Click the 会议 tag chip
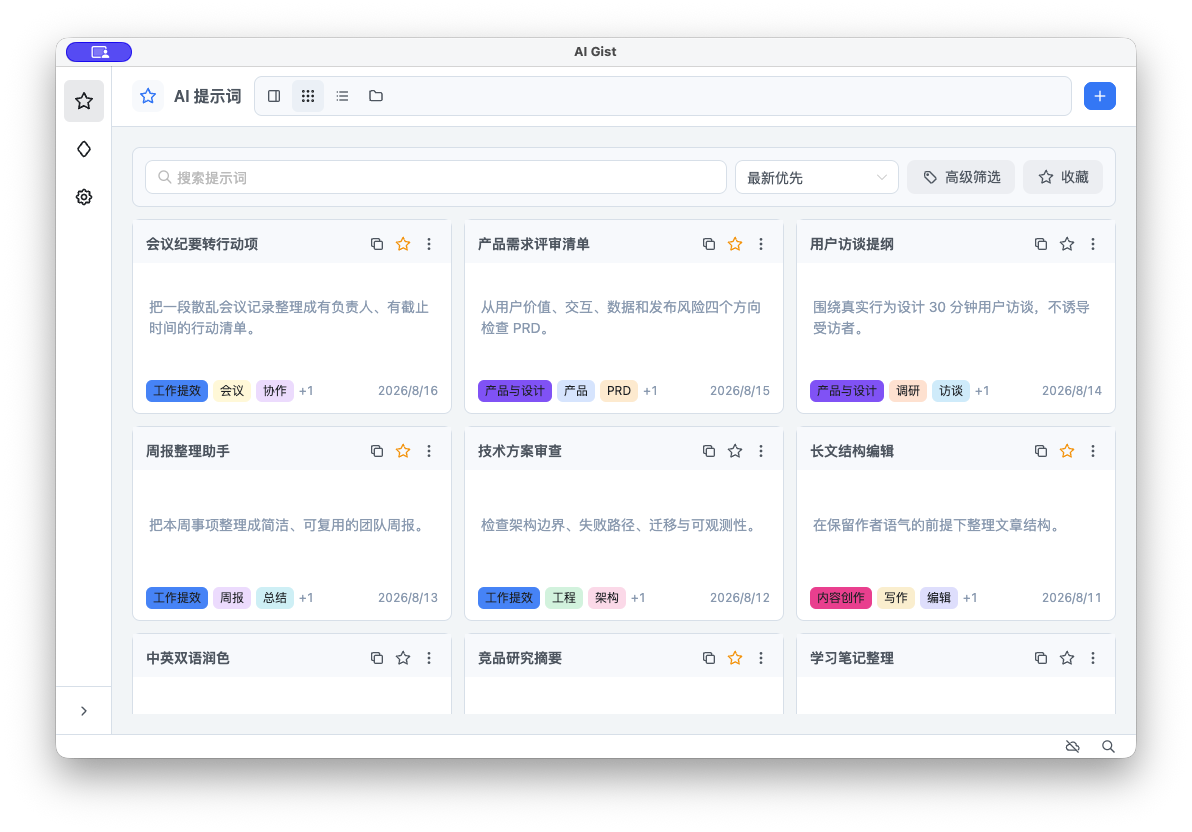Image resolution: width=1192 pixels, height=832 pixels. [x=232, y=391]
